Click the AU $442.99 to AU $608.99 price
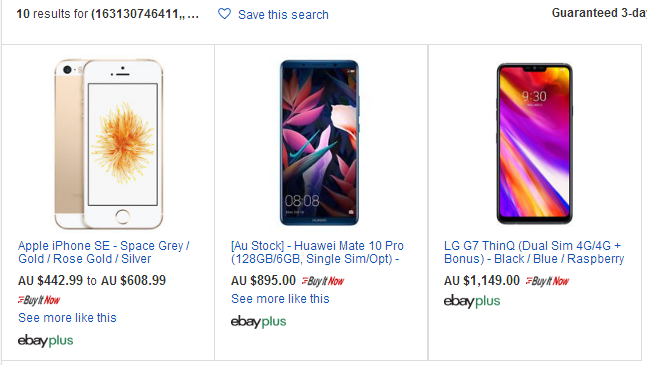The height and width of the screenshot is (365, 647). (92, 280)
